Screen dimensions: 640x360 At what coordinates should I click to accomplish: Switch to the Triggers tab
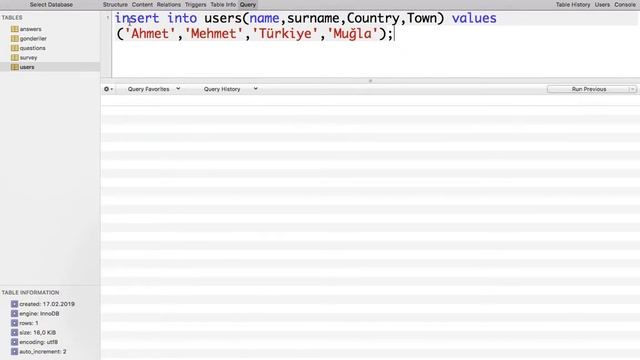(196, 4)
